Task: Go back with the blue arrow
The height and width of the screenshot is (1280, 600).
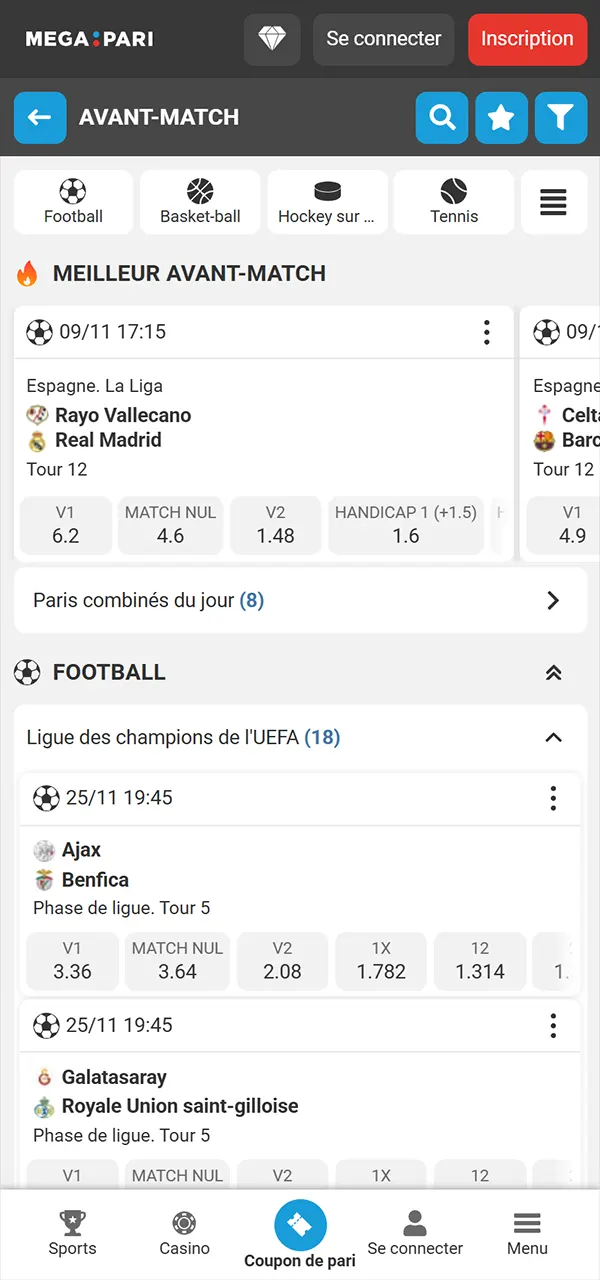Action: point(40,117)
